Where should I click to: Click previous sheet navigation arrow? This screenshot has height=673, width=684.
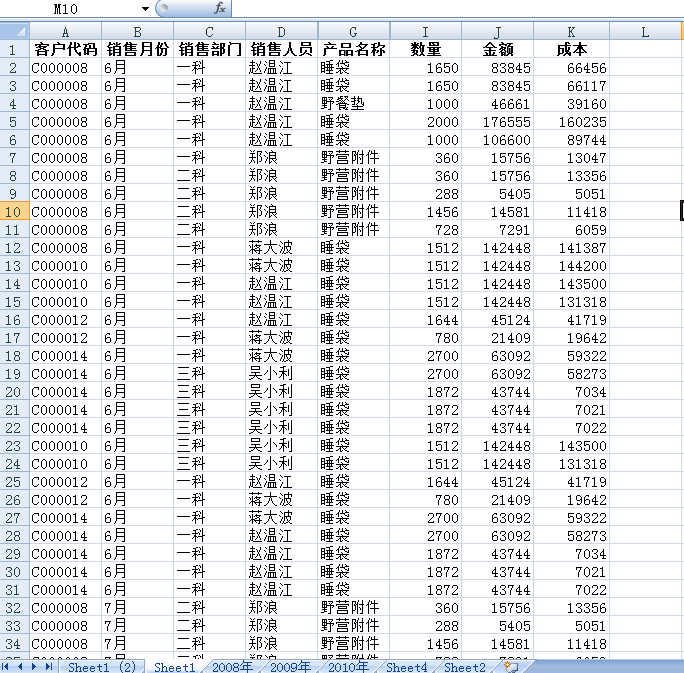[x=20, y=666]
